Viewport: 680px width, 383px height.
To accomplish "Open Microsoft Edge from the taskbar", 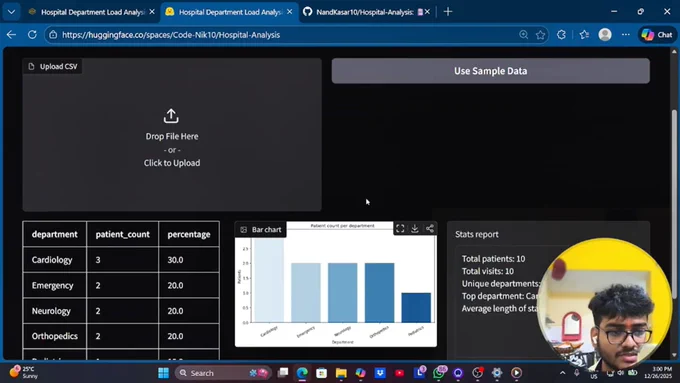I will coord(302,373).
